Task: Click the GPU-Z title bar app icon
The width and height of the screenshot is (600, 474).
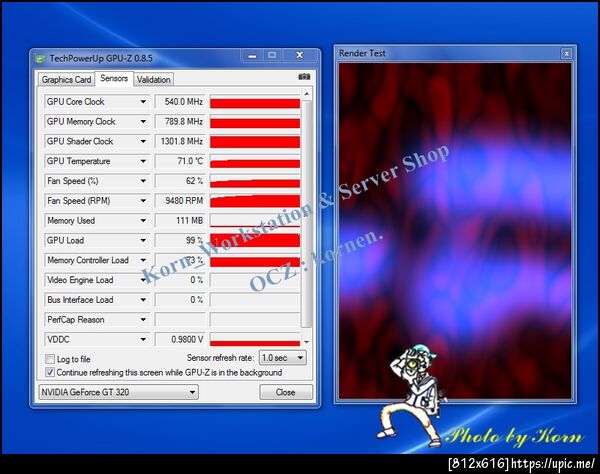Action: (x=40, y=59)
